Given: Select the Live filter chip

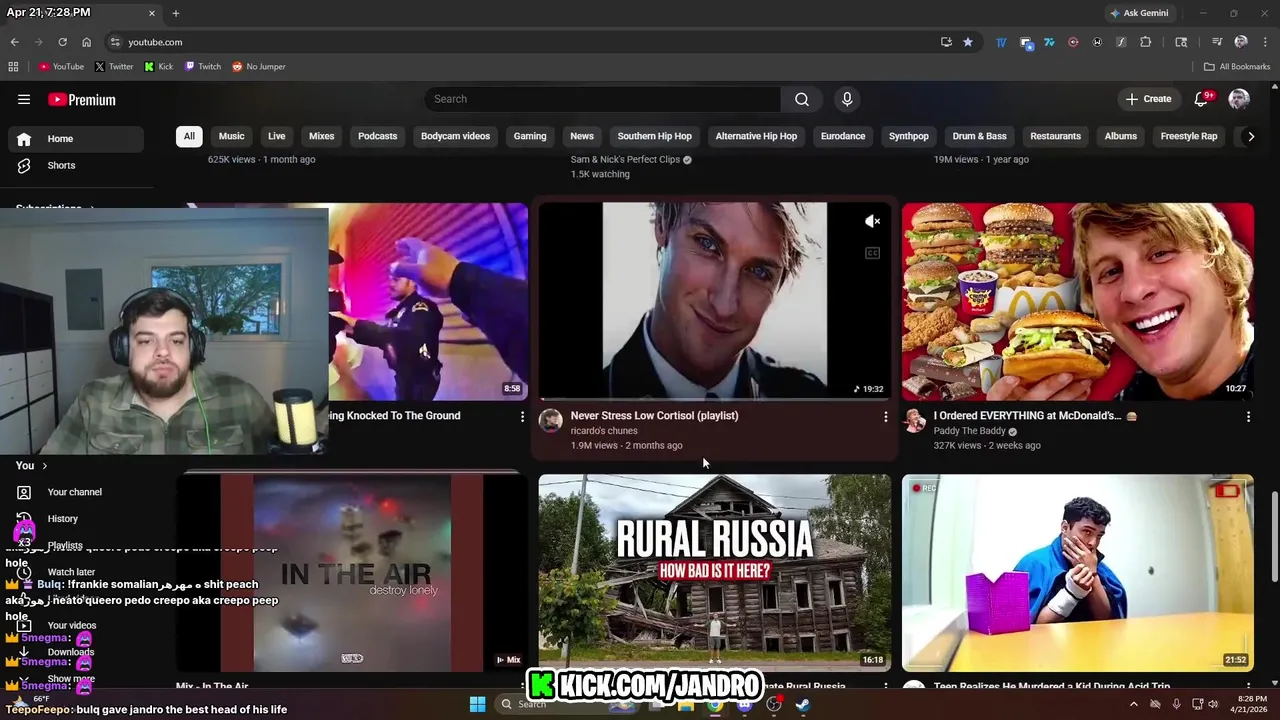Looking at the screenshot, I should tap(277, 136).
